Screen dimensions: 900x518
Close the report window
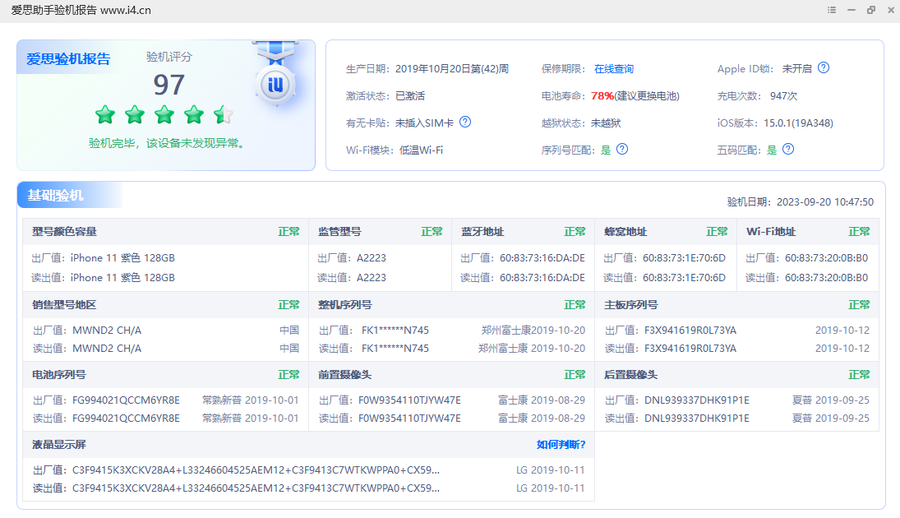[893, 10]
